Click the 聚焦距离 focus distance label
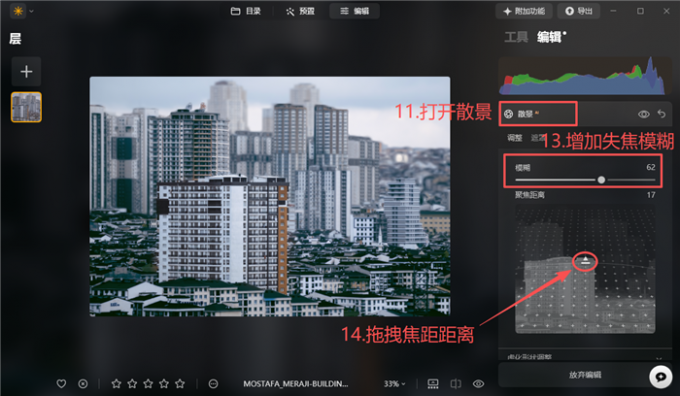This screenshot has width=680, height=396. pyautogui.click(x=529, y=195)
